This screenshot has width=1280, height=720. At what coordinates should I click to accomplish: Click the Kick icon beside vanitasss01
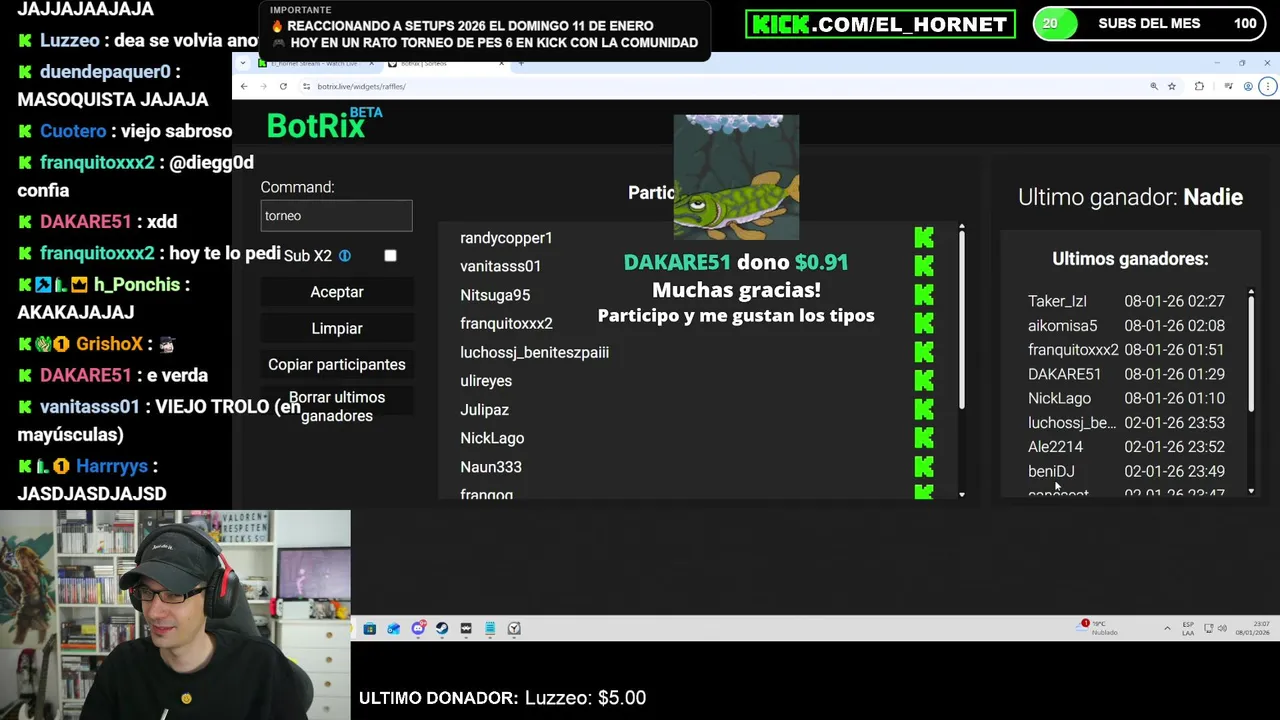924,266
